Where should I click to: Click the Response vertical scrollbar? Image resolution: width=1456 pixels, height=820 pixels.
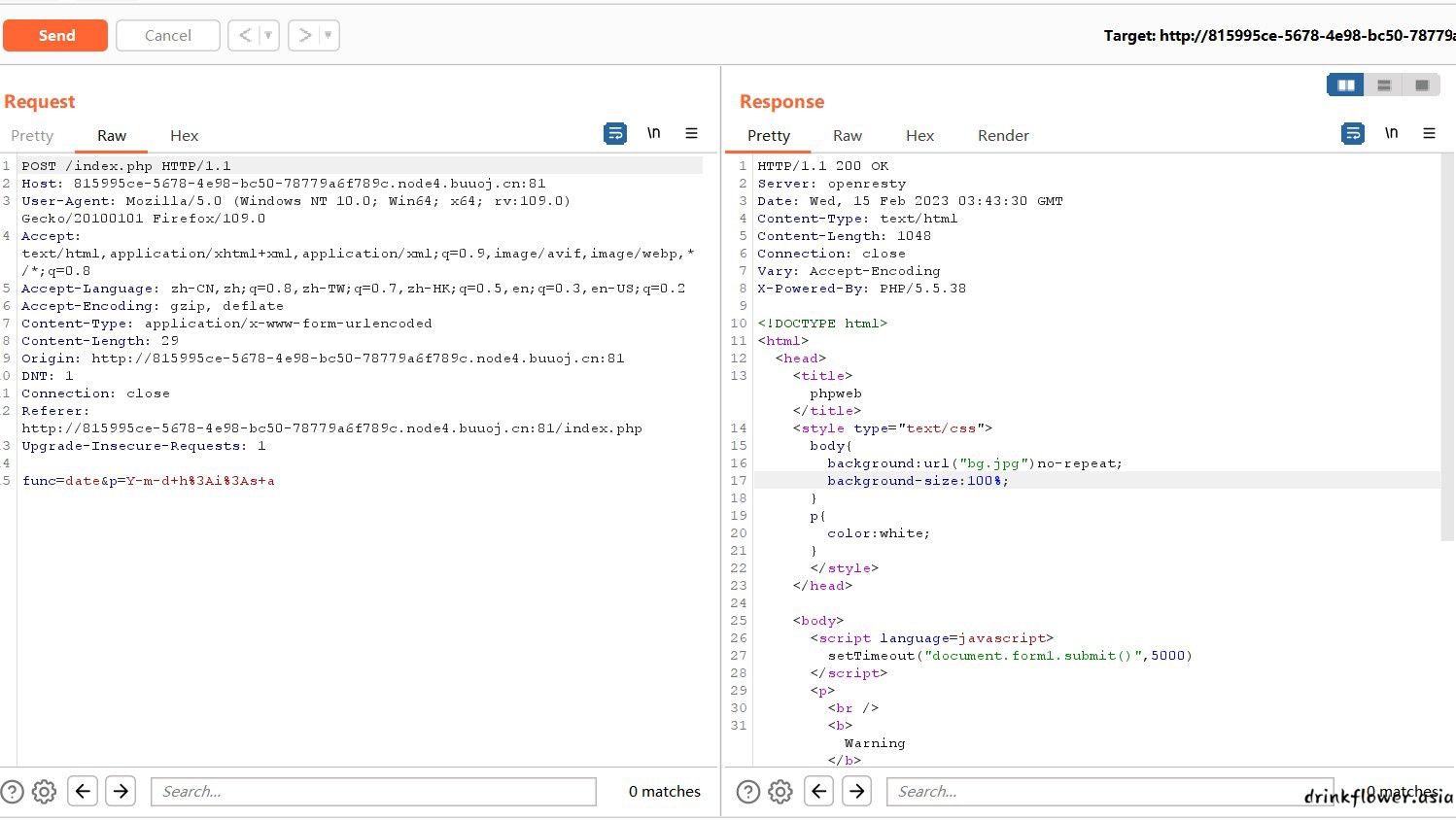coord(1447,348)
